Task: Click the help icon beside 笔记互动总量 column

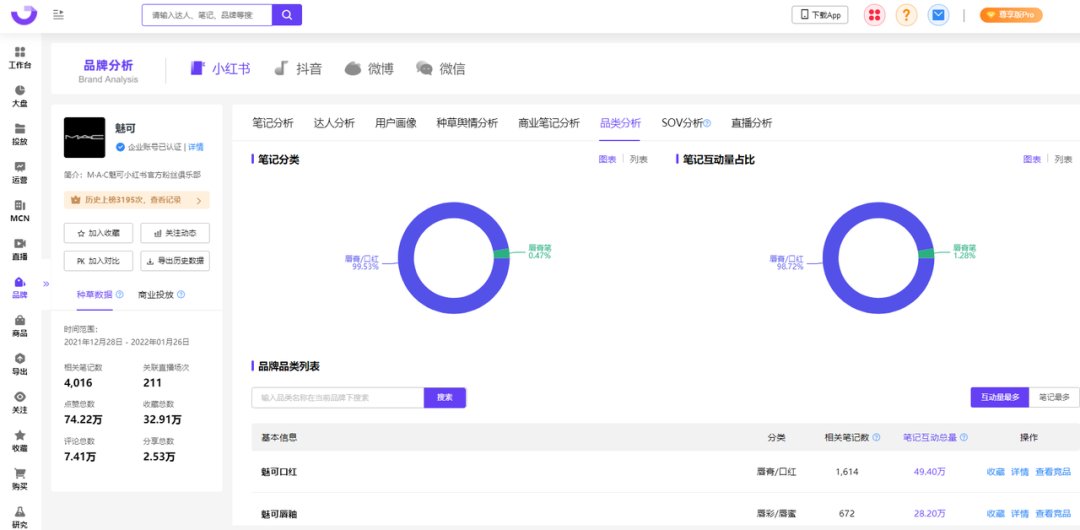Action: click(964, 438)
